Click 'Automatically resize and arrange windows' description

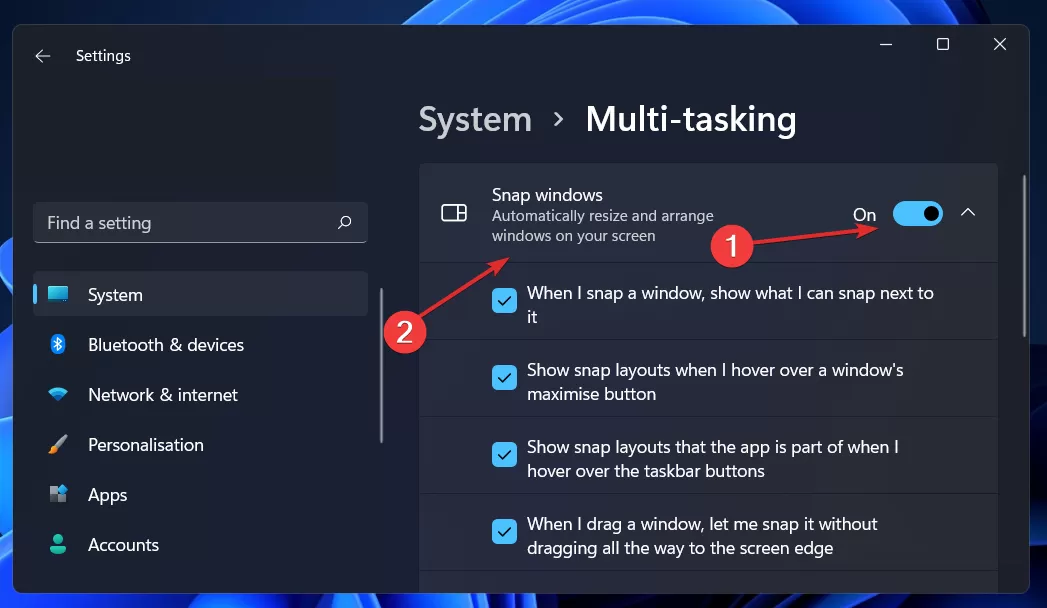coord(602,226)
